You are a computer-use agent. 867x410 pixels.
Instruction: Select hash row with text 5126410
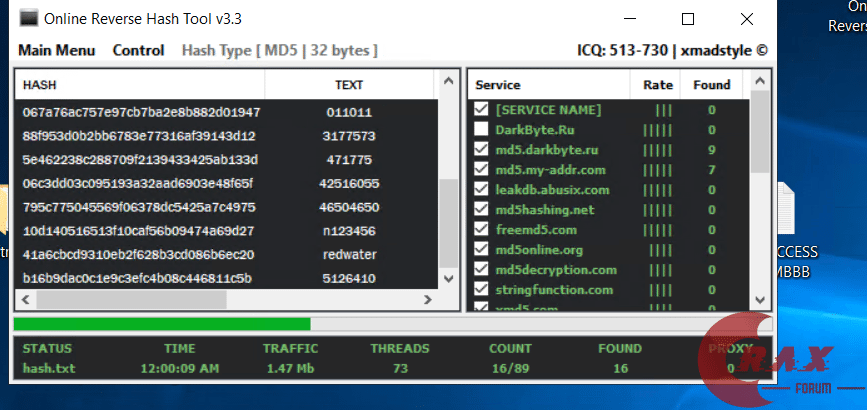[x=227, y=278]
